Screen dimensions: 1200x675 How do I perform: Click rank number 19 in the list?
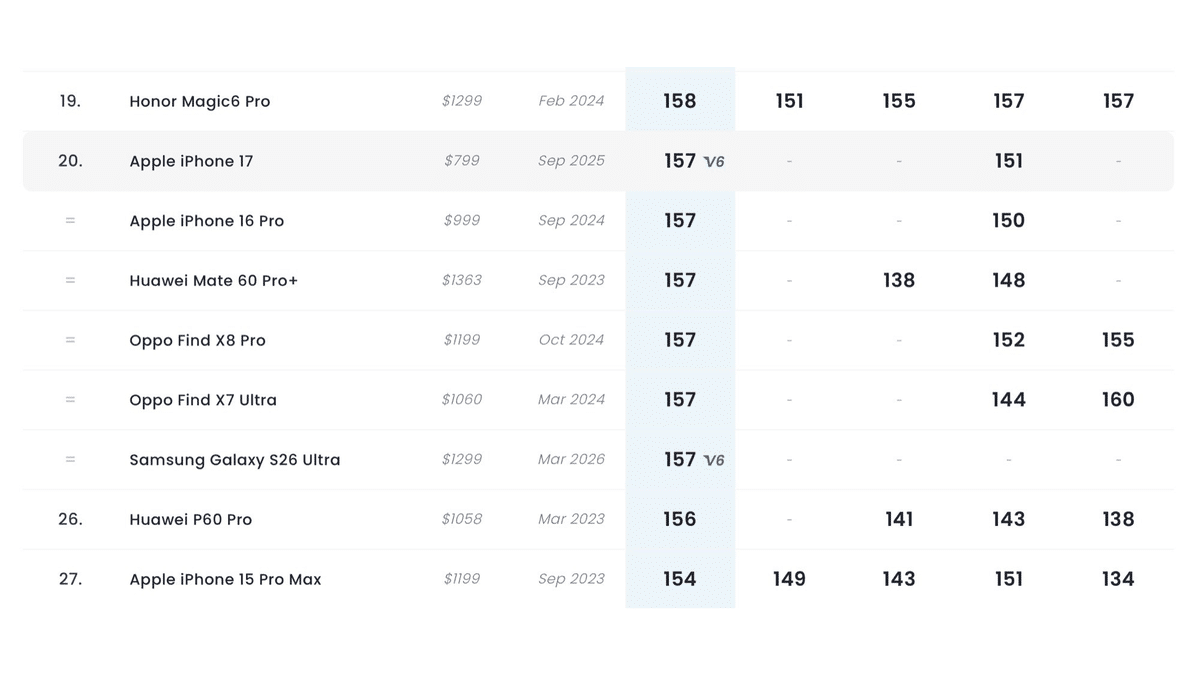coord(70,101)
